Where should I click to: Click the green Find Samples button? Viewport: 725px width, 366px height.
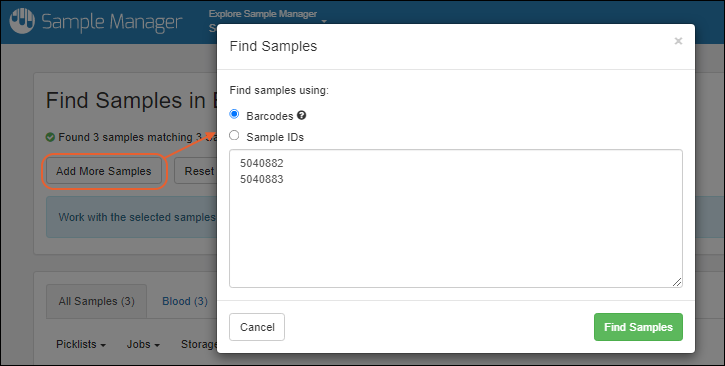click(638, 327)
